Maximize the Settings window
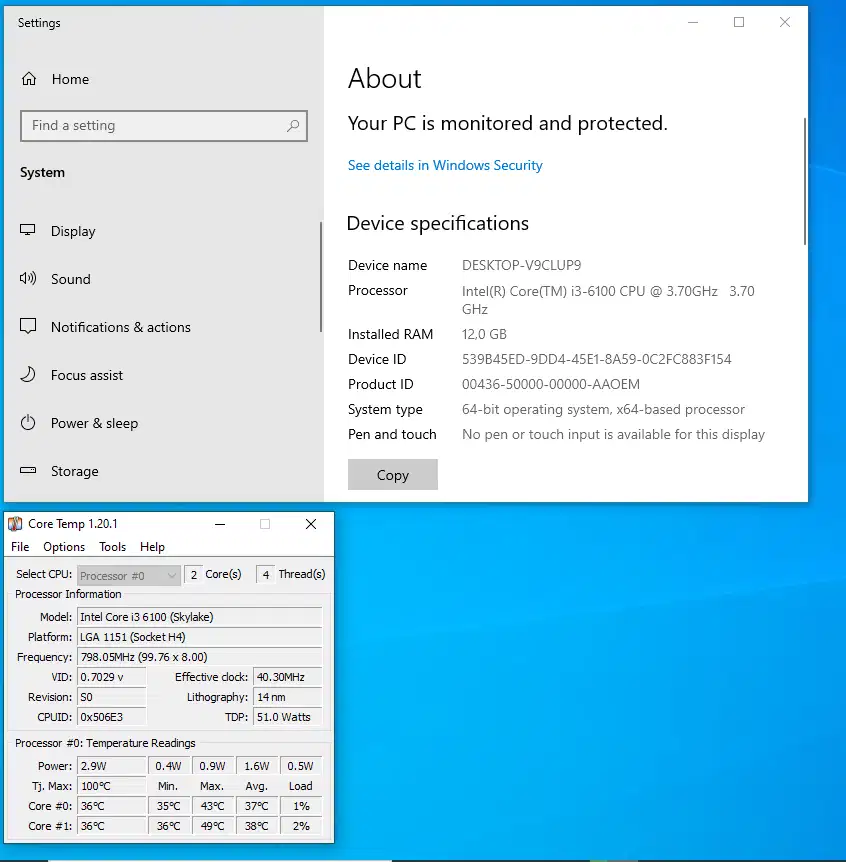This screenshot has width=846, height=862. click(x=739, y=22)
